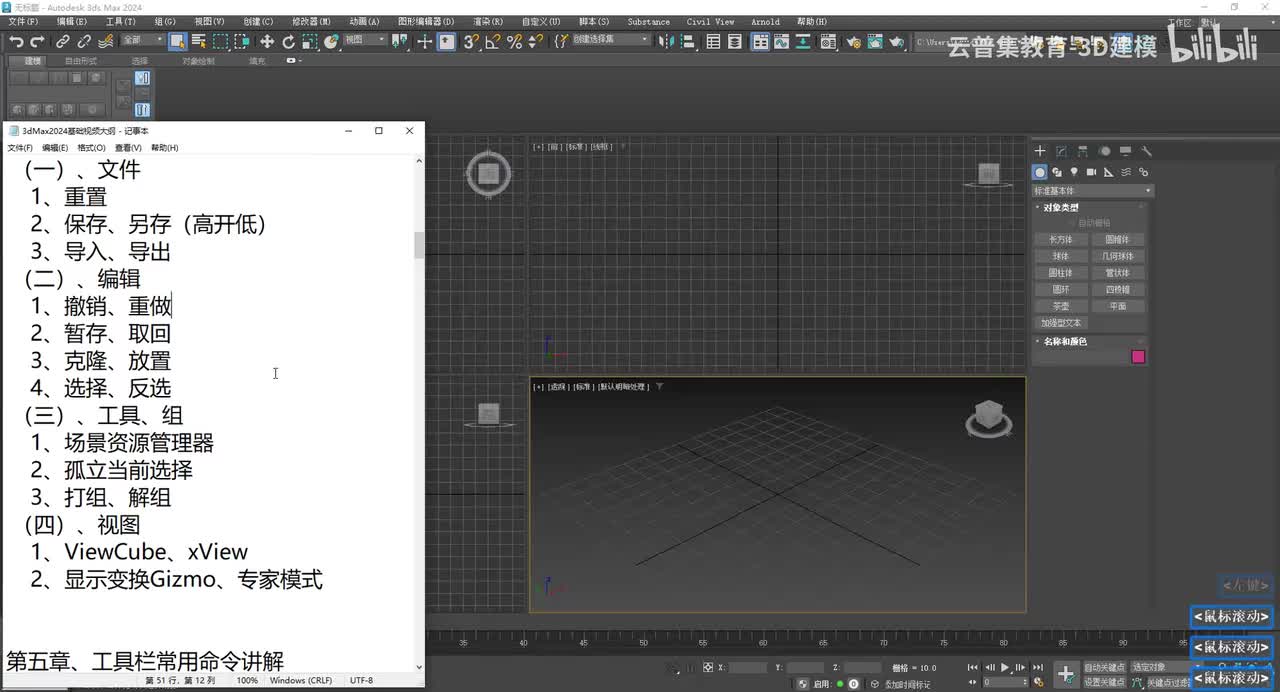1280x692 pixels.
Task: Enable the 自动关键点 Auto Key button
Action: (x=1104, y=667)
